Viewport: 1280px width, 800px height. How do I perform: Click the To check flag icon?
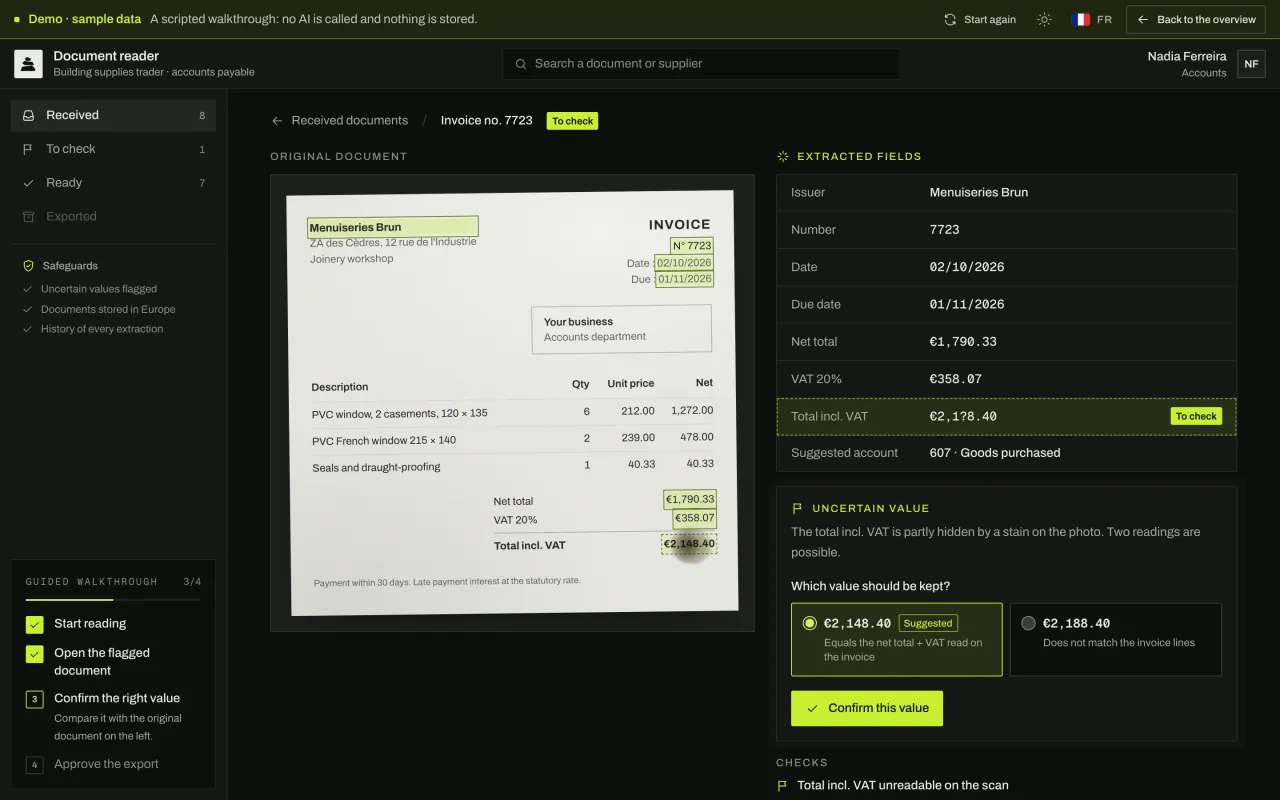point(28,149)
